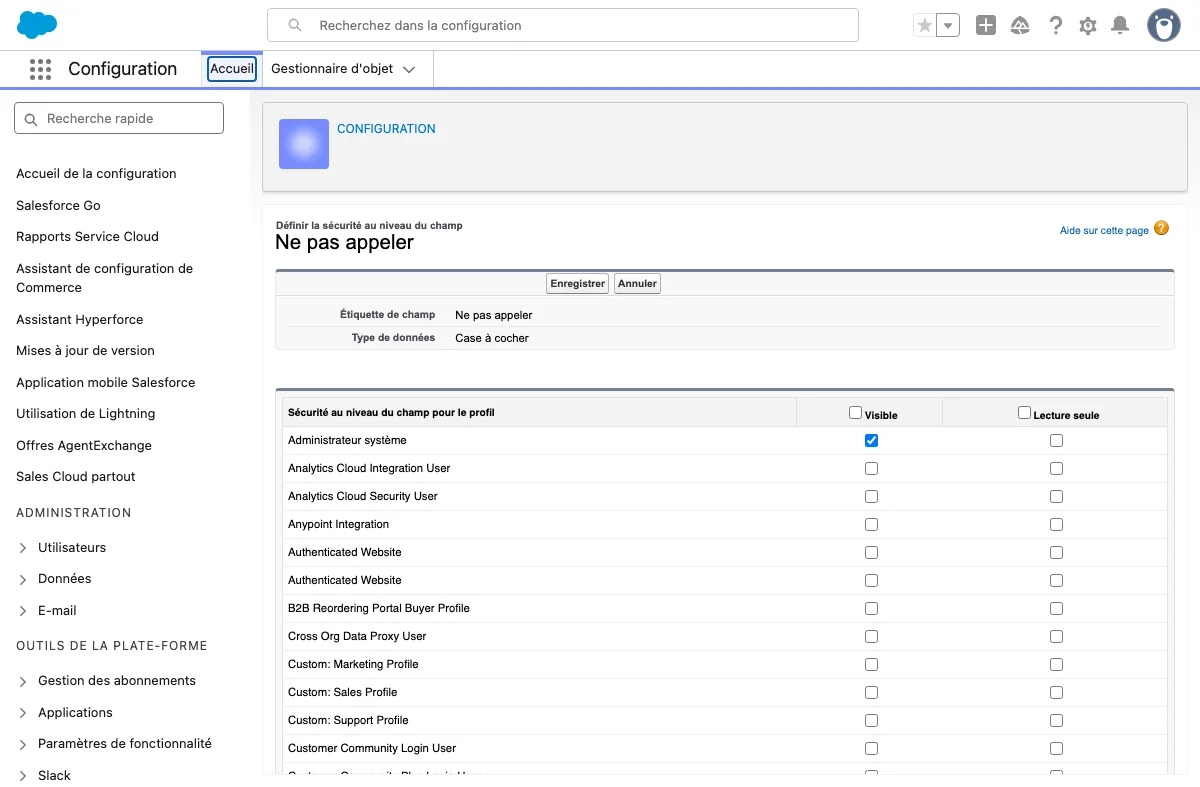Open Accueil de la configuration
1200x787 pixels.
point(96,174)
